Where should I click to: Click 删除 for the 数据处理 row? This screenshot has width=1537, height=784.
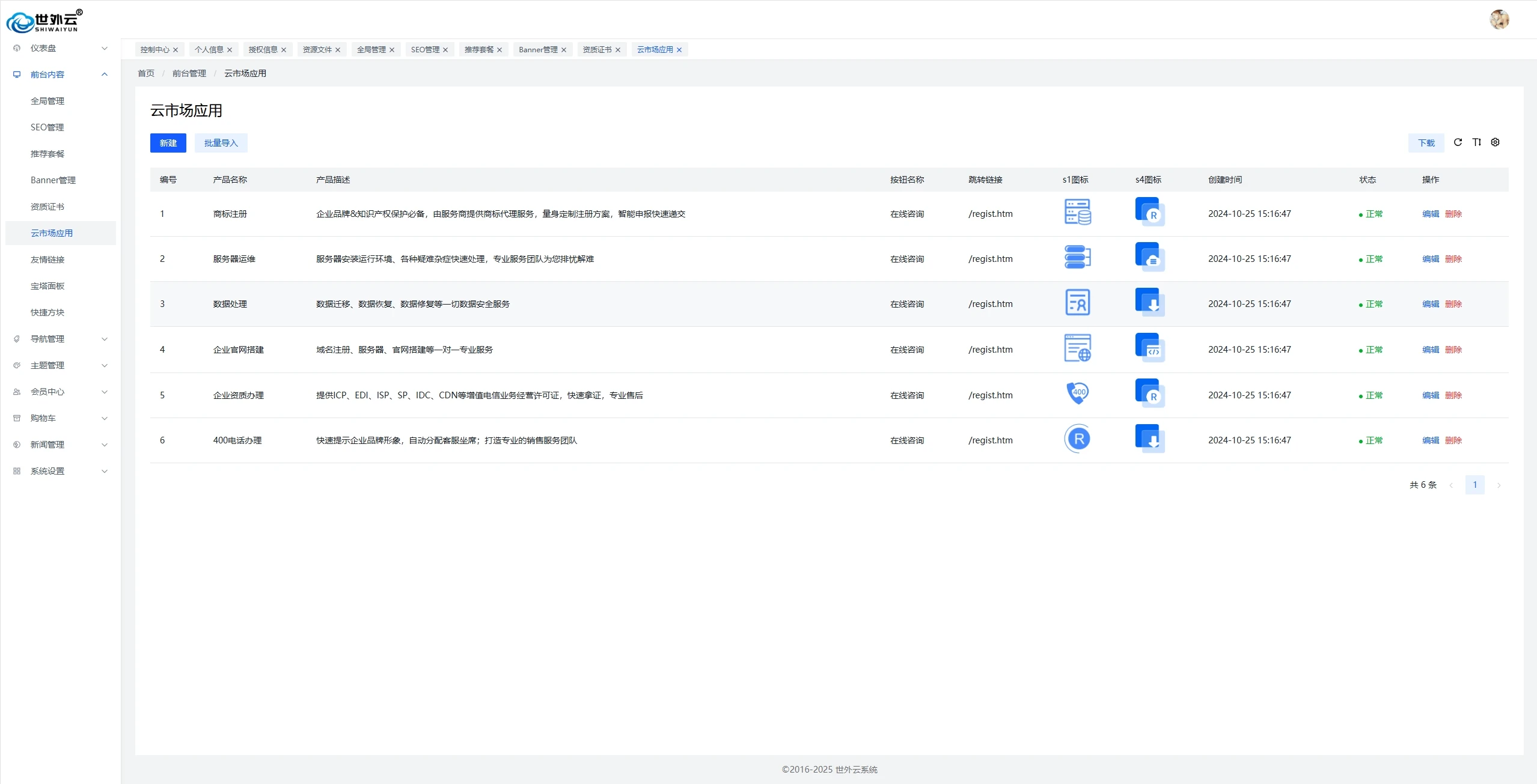pyautogui.click(x=1453, y=304)
